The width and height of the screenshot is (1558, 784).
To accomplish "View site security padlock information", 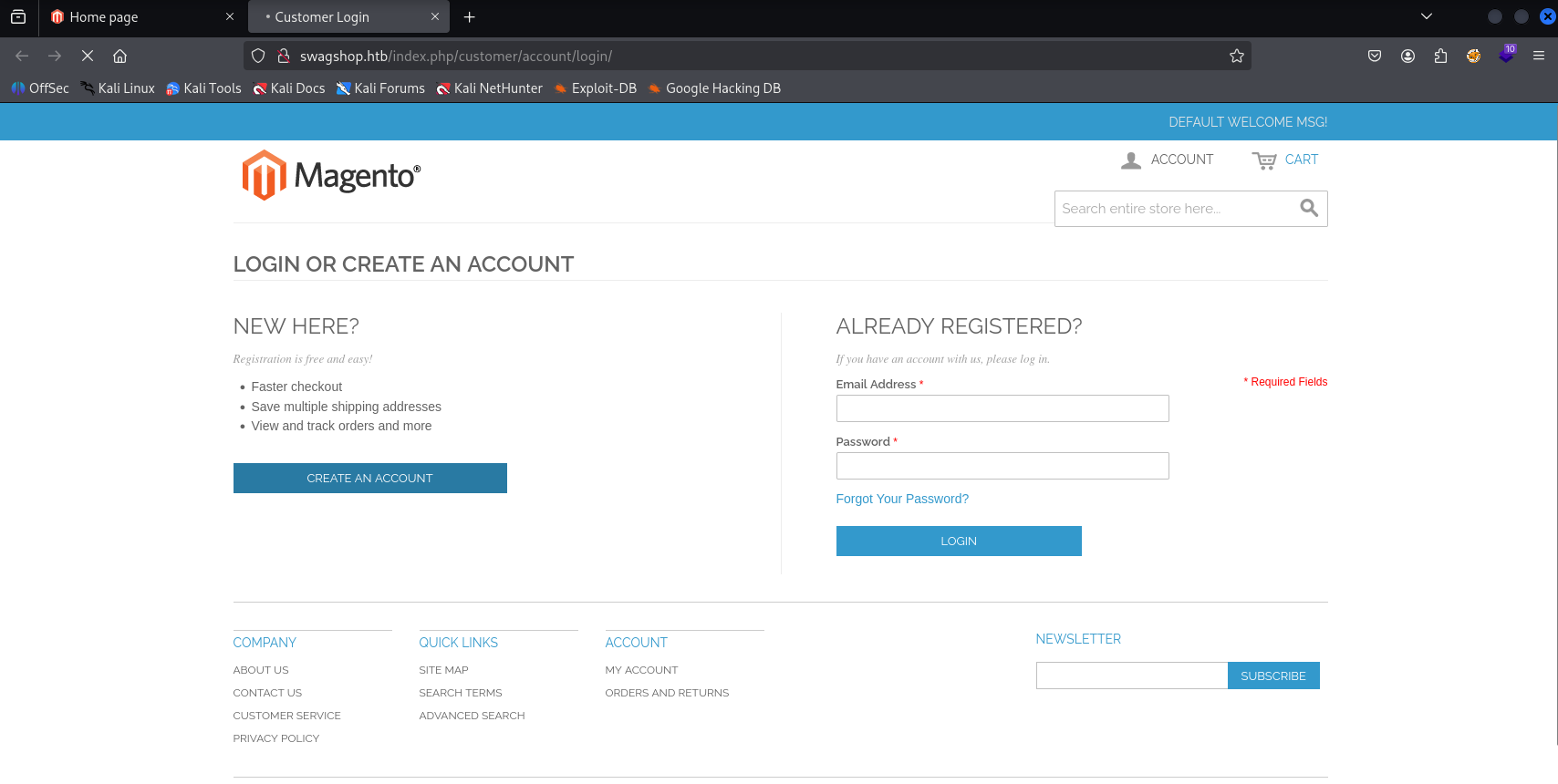I will click(284, 57).
